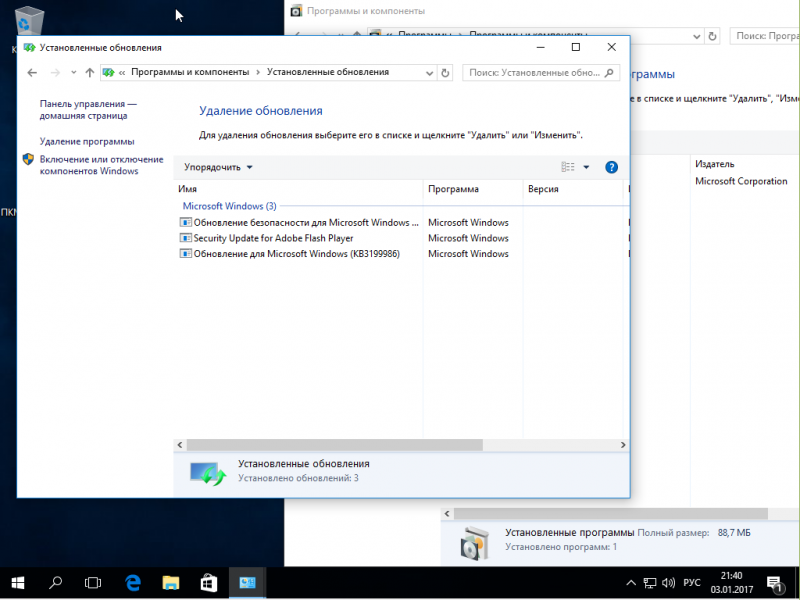Click the icon of the KB3199986 update
Screen dimensions: 800x600
185,254
